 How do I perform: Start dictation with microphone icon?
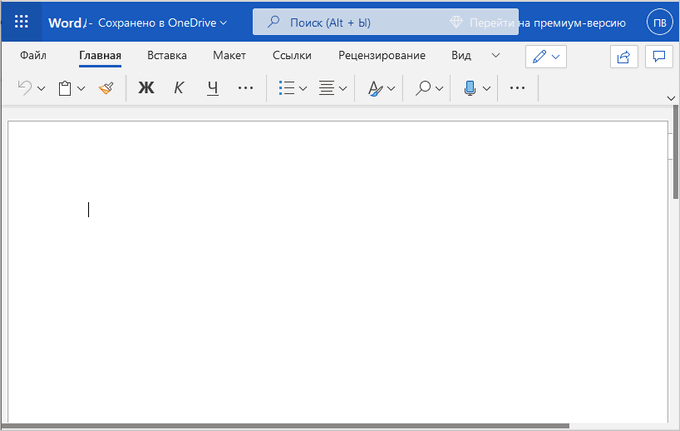[x=470, y=88]
